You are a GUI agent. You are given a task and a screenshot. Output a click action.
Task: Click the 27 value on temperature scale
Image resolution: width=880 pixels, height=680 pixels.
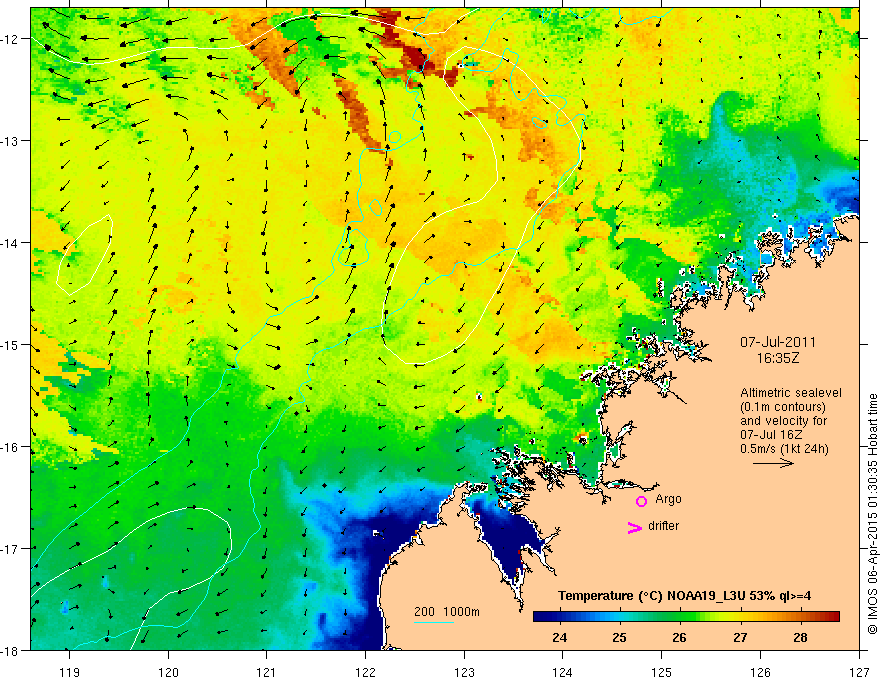pos(740,637)
